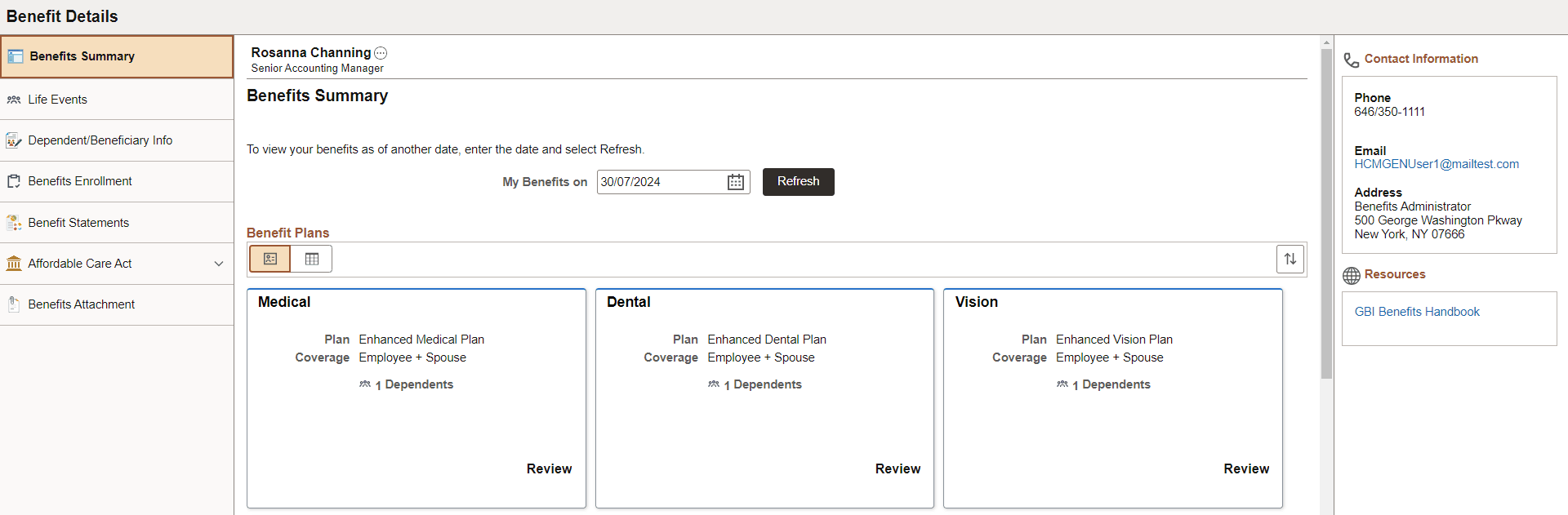Click the phone number 646/350-1111
The width and height of the screenshot is (1568, 515).
coord(1389,112)
